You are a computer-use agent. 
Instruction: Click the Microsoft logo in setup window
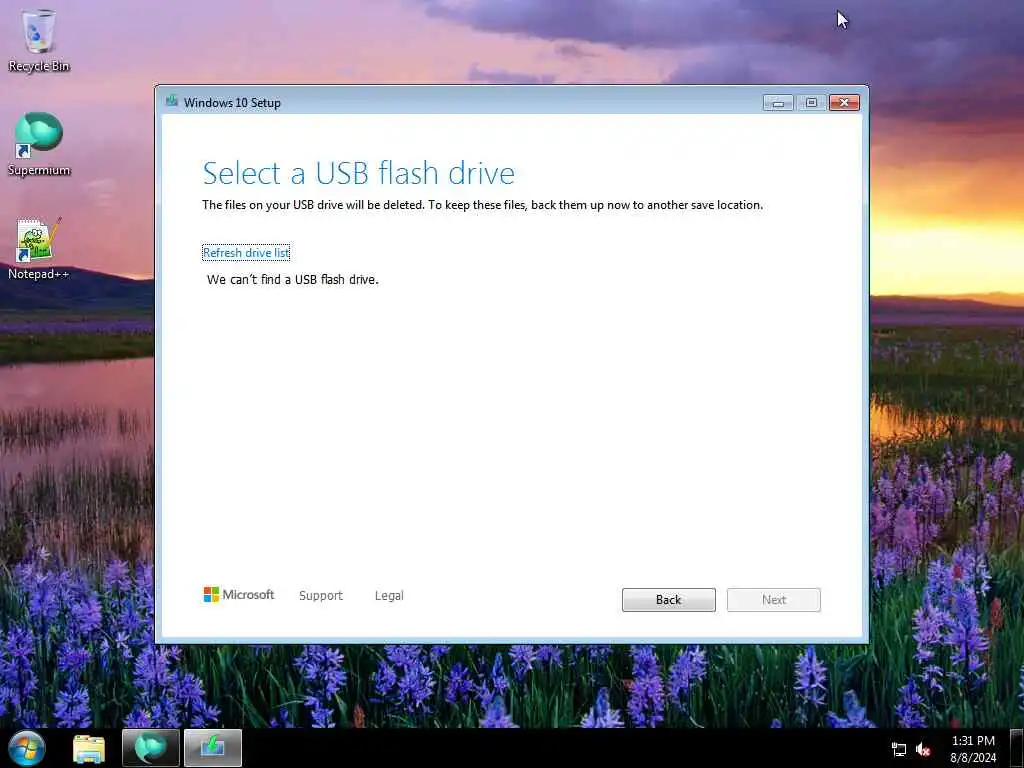coord(238,594)
